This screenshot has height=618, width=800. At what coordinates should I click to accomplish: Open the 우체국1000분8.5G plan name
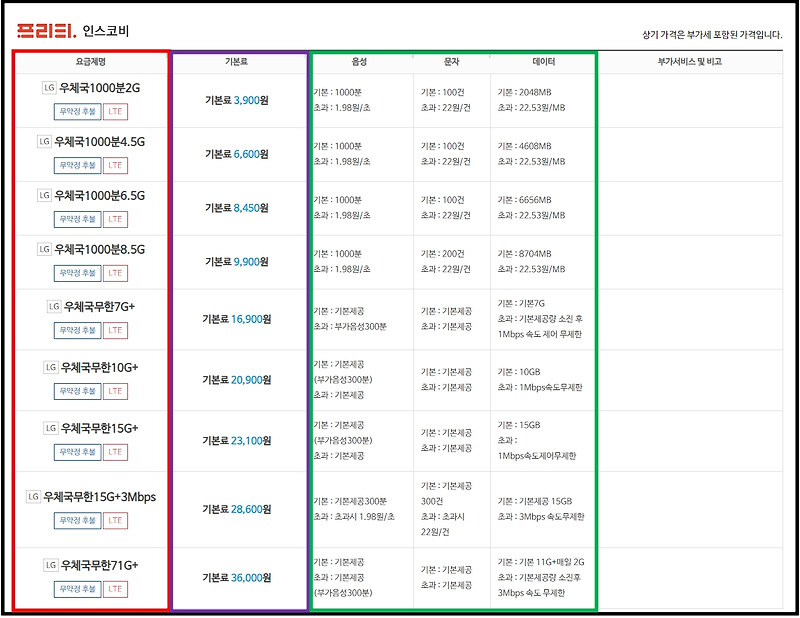point(99,249)
